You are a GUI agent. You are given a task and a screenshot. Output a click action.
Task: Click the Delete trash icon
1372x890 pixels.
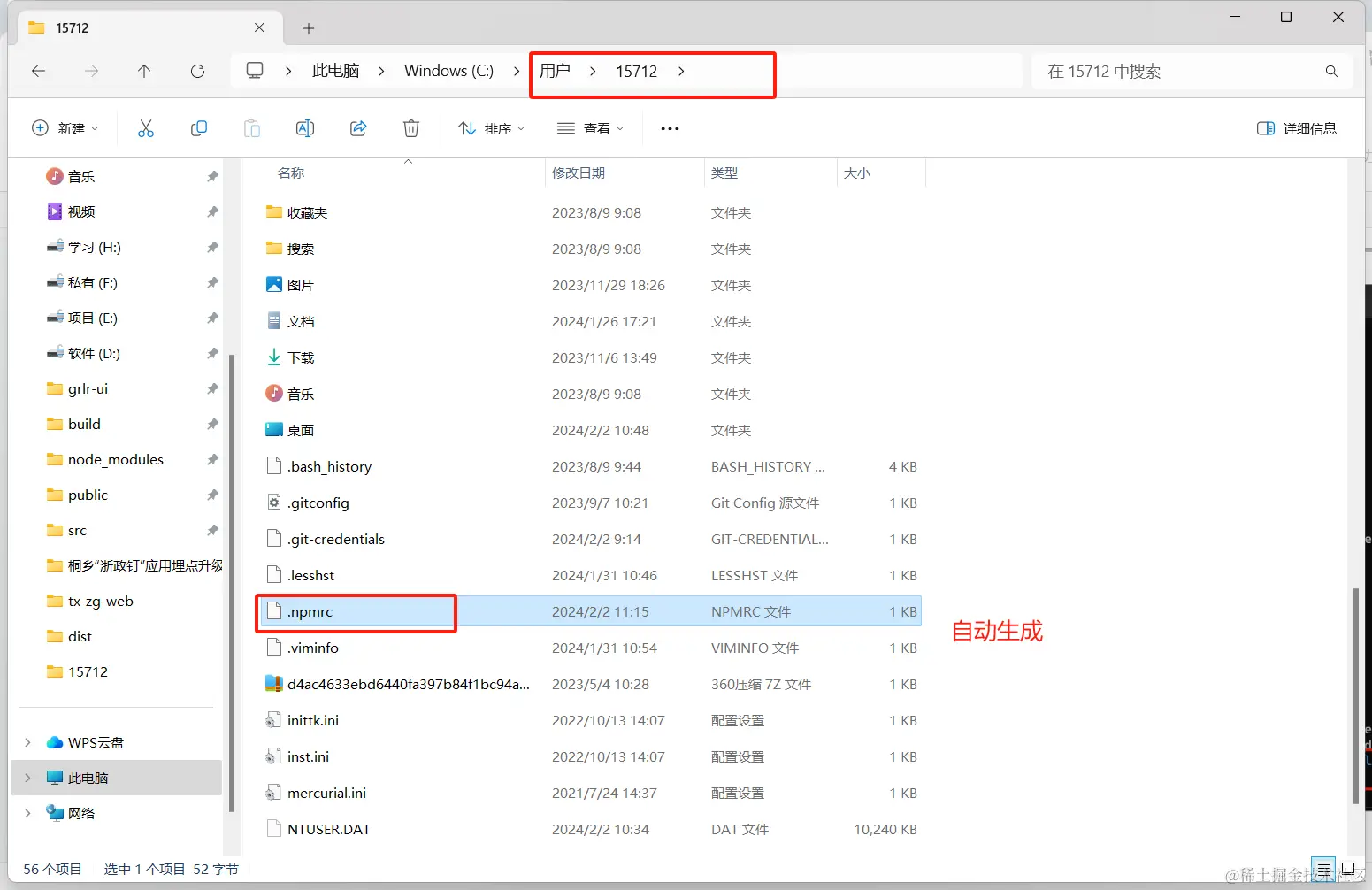click(411, 128)
